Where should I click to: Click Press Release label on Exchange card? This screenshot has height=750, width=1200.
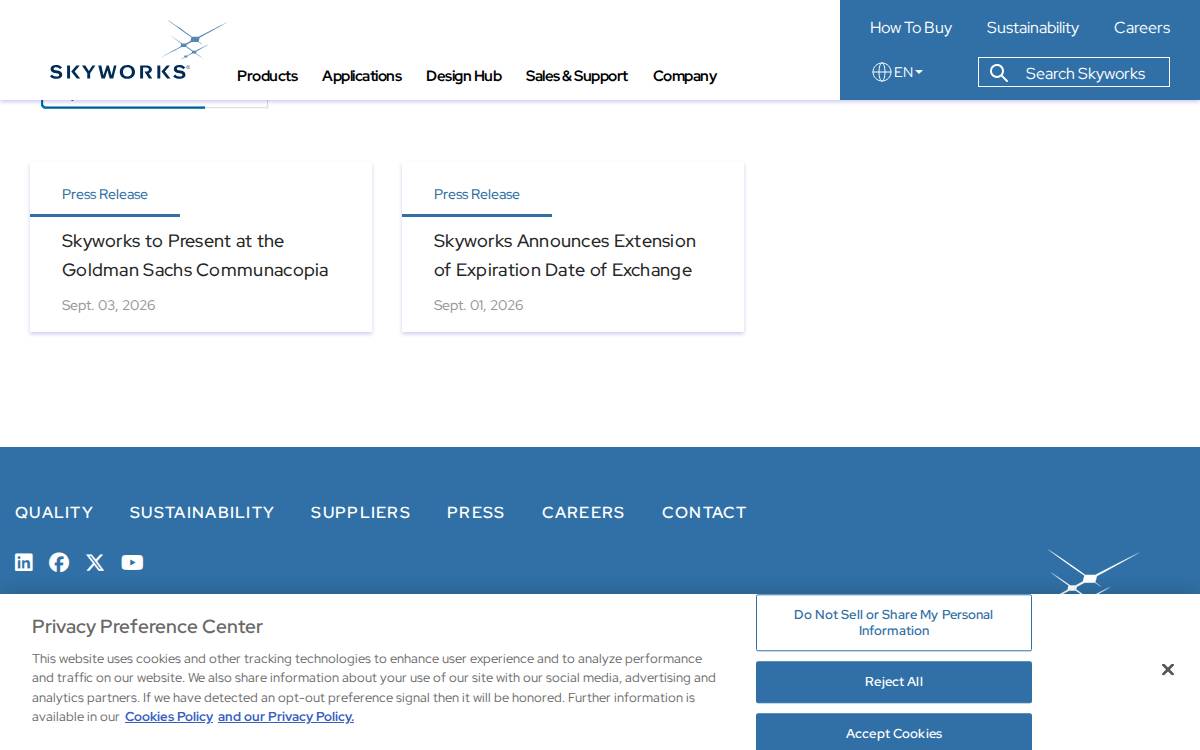point(477,194)
